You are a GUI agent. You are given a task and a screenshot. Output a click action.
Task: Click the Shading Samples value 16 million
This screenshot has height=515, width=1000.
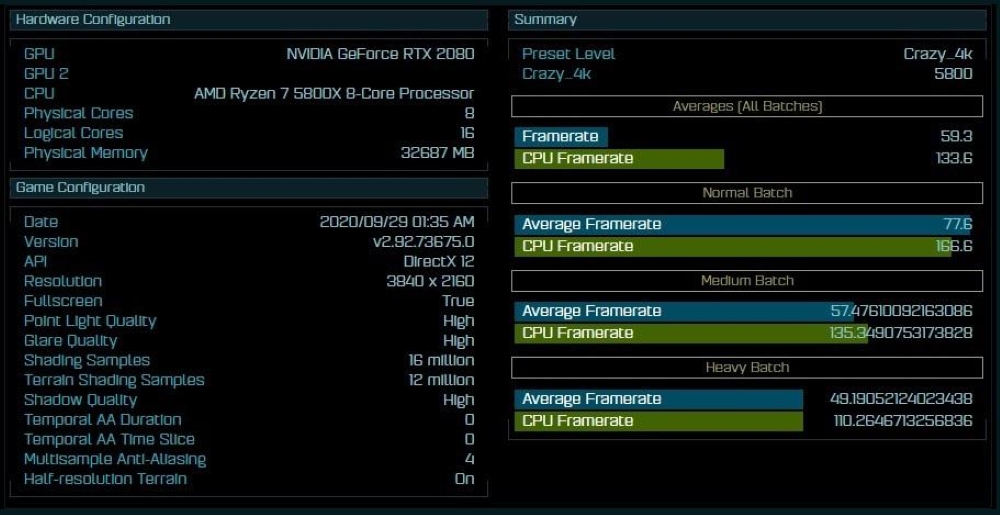tap(441, 360)
